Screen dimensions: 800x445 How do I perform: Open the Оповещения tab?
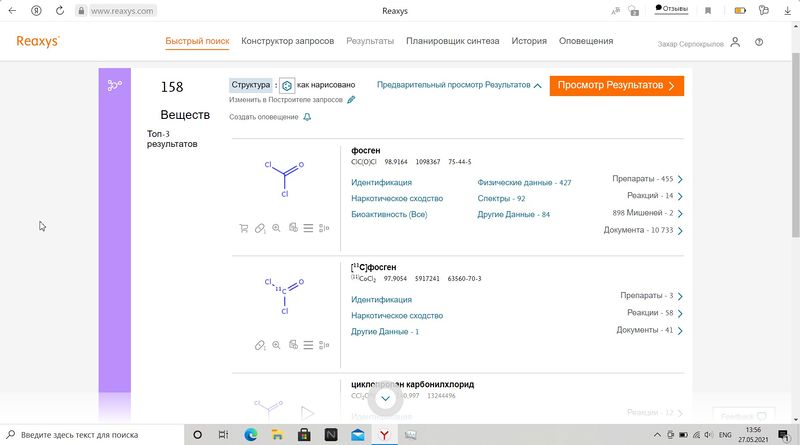[586, 41]
